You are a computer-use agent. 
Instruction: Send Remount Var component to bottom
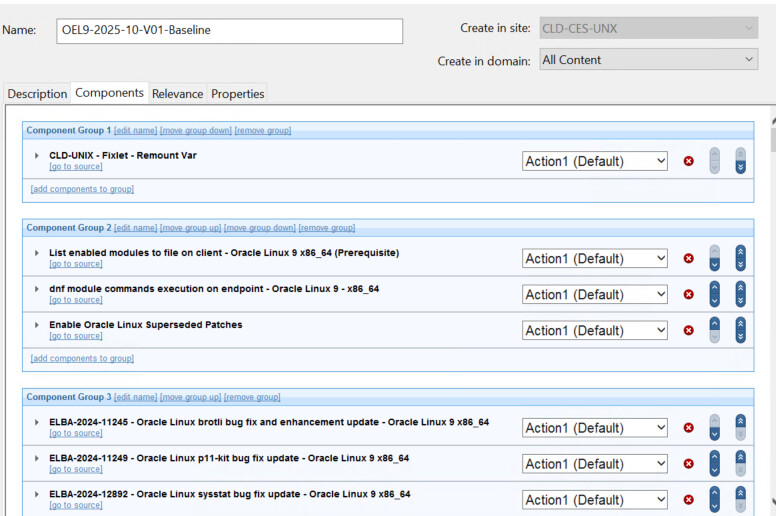pos(740,167)
